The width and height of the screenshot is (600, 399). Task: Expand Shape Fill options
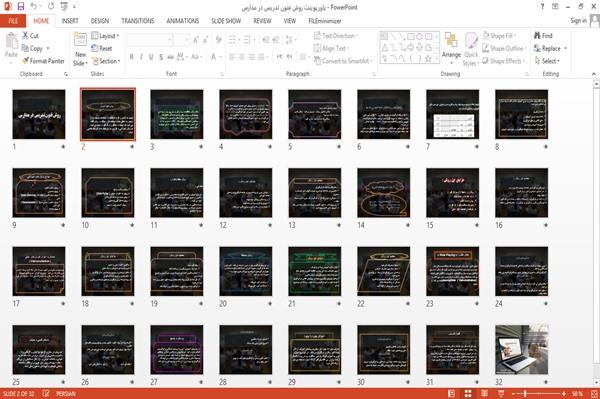499,36
